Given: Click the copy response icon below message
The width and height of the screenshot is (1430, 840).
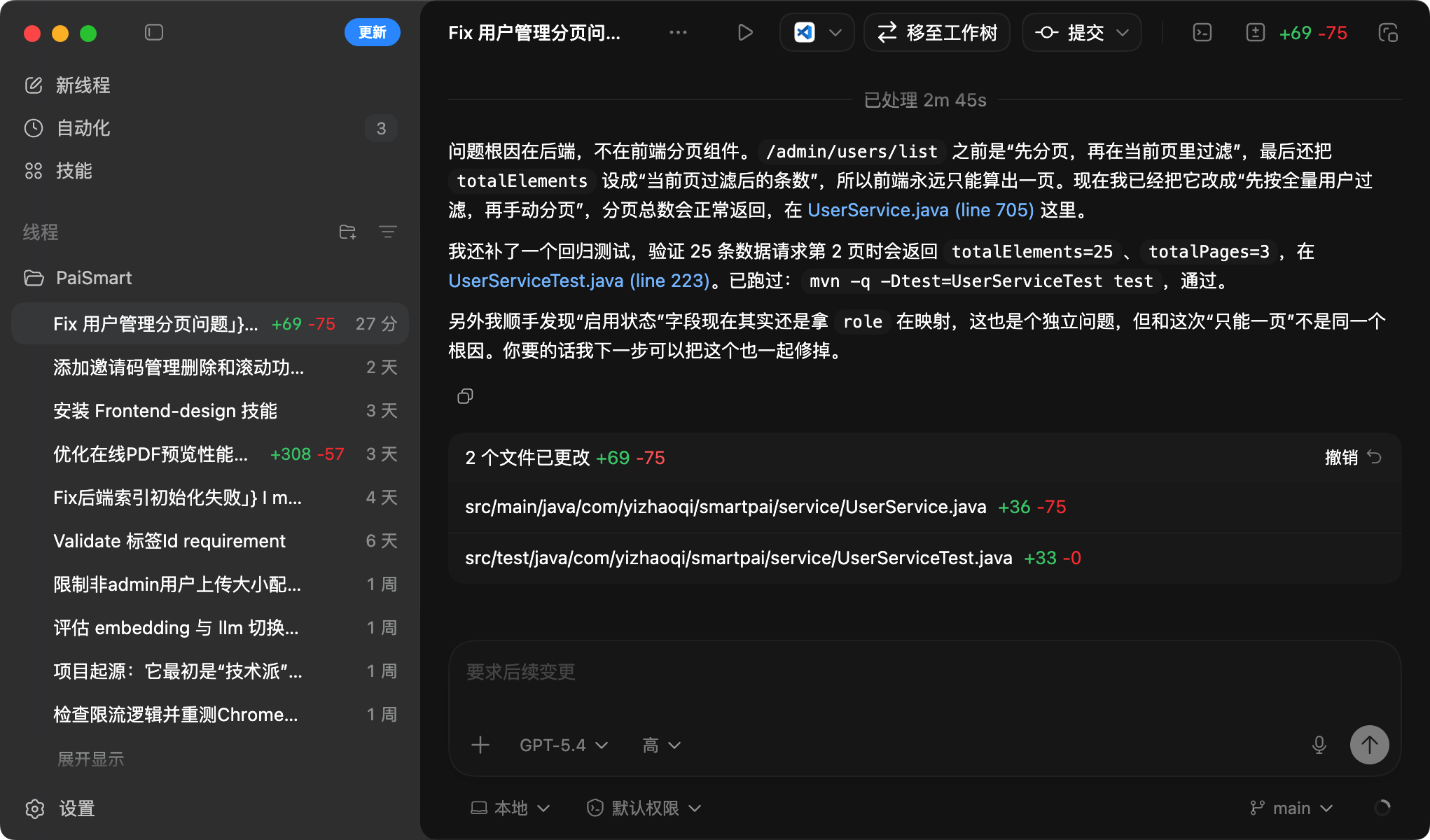Looking at the screenshot, I should click(x=465, y=397).
